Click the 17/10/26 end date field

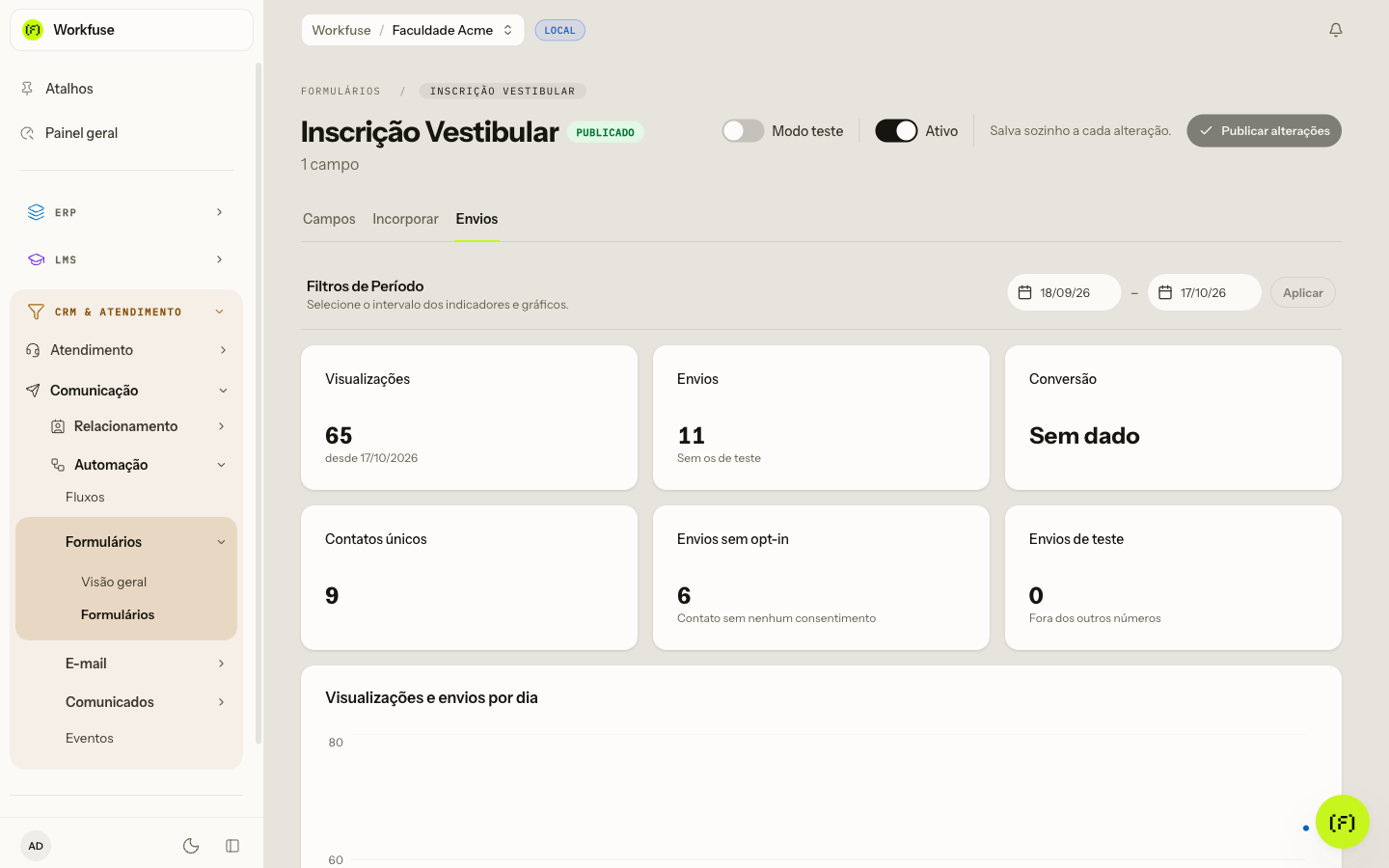(1204, 292)
